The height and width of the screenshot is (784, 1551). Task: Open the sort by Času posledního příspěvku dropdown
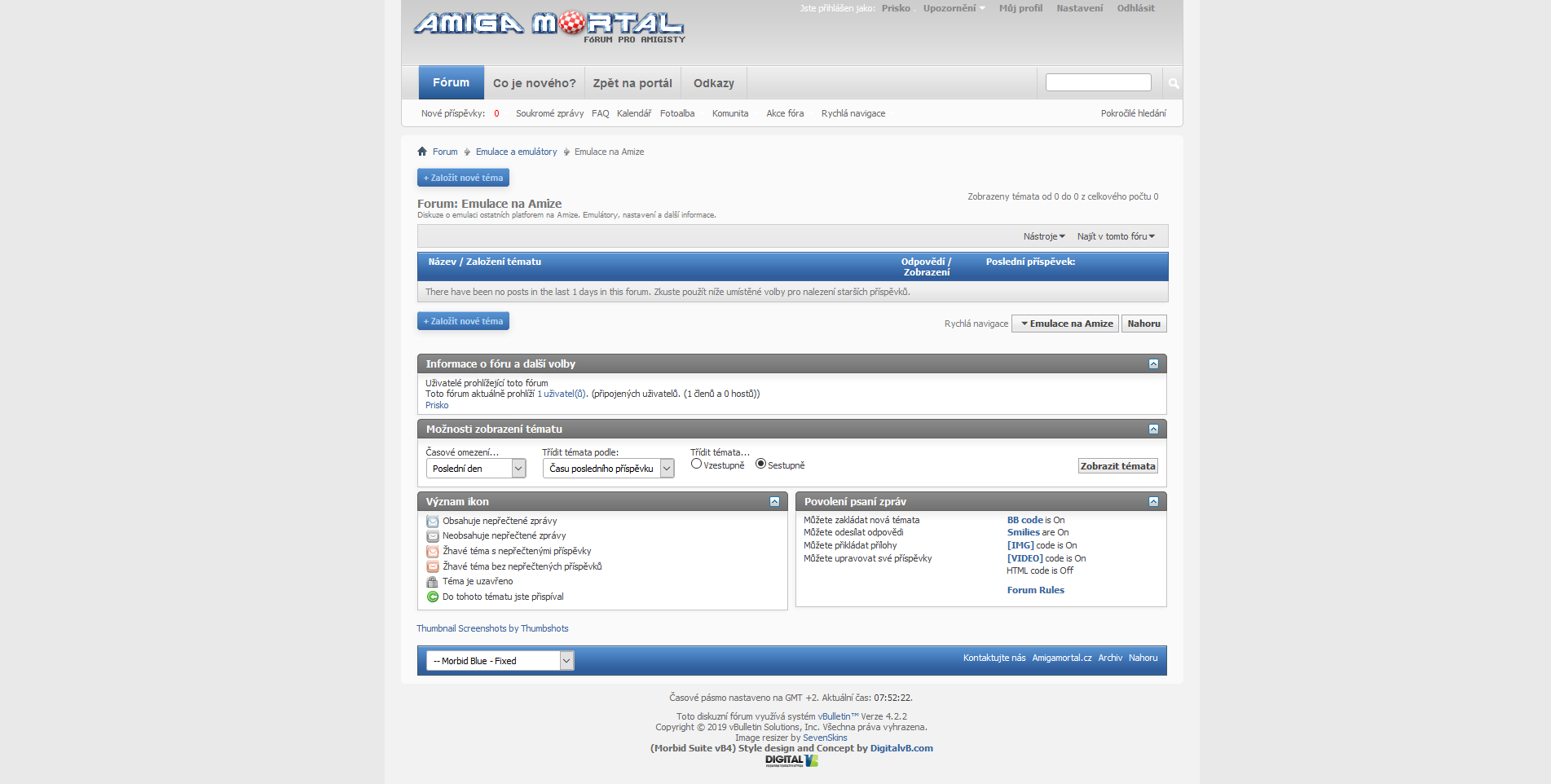point(608,469)
